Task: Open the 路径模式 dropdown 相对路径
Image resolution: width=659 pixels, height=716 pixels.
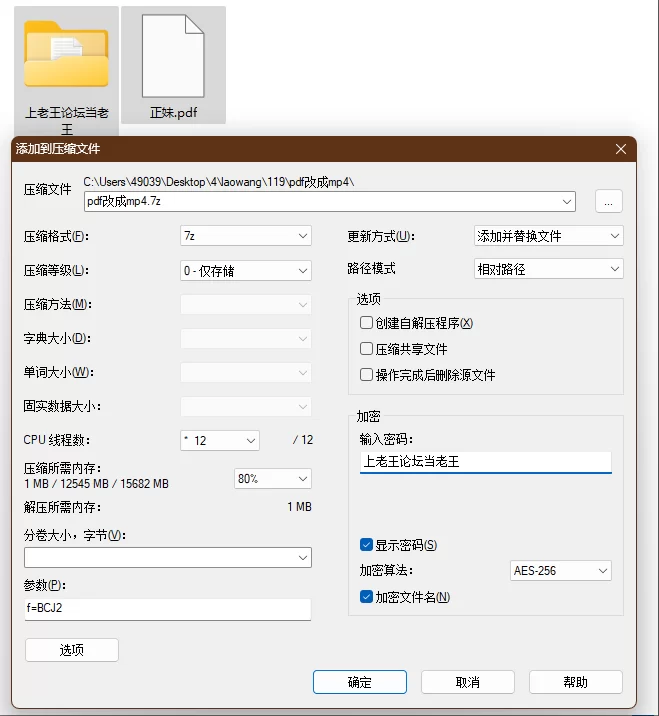Action: tap(548, 268)
